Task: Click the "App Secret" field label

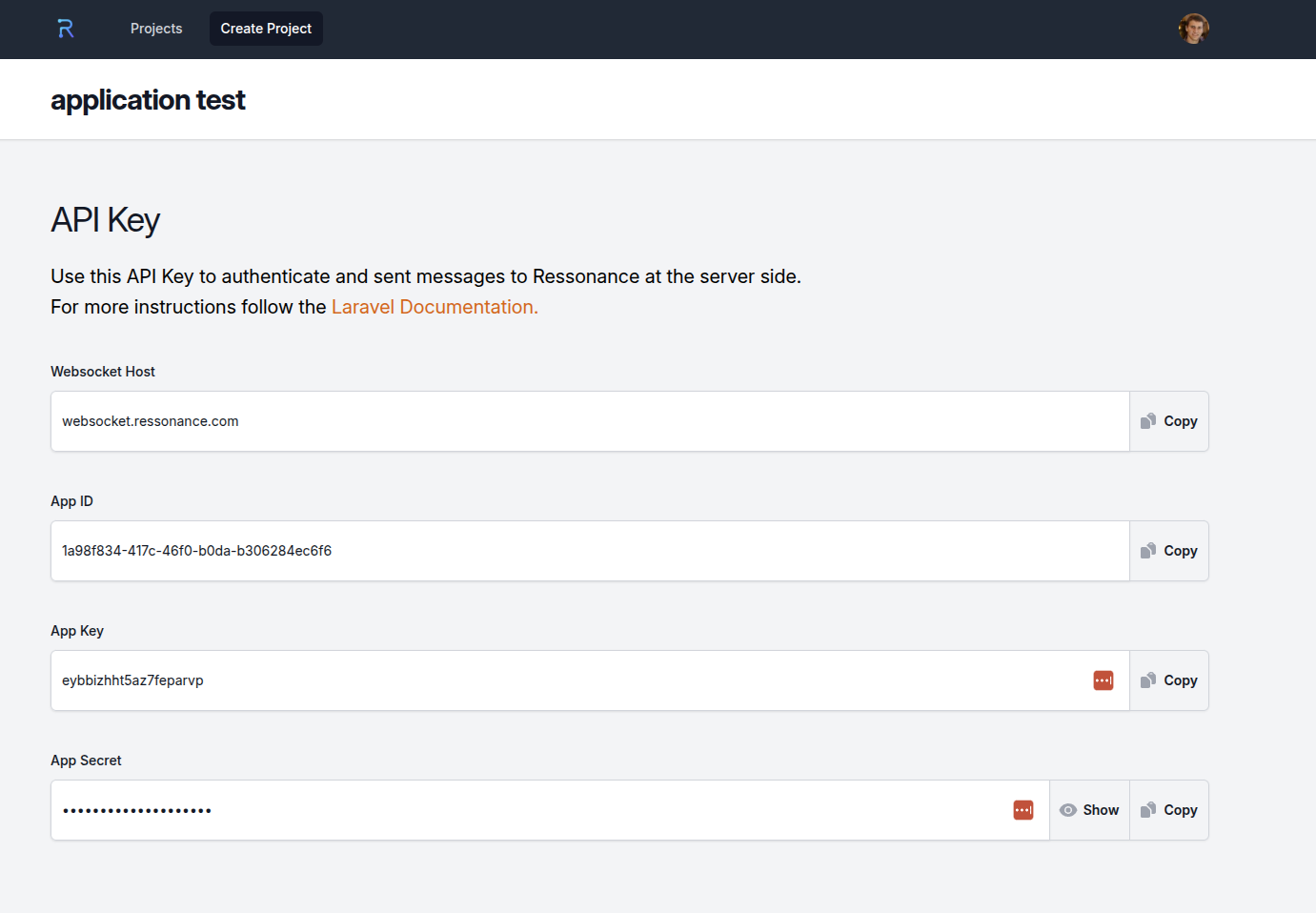Action: tap(86, 761)
